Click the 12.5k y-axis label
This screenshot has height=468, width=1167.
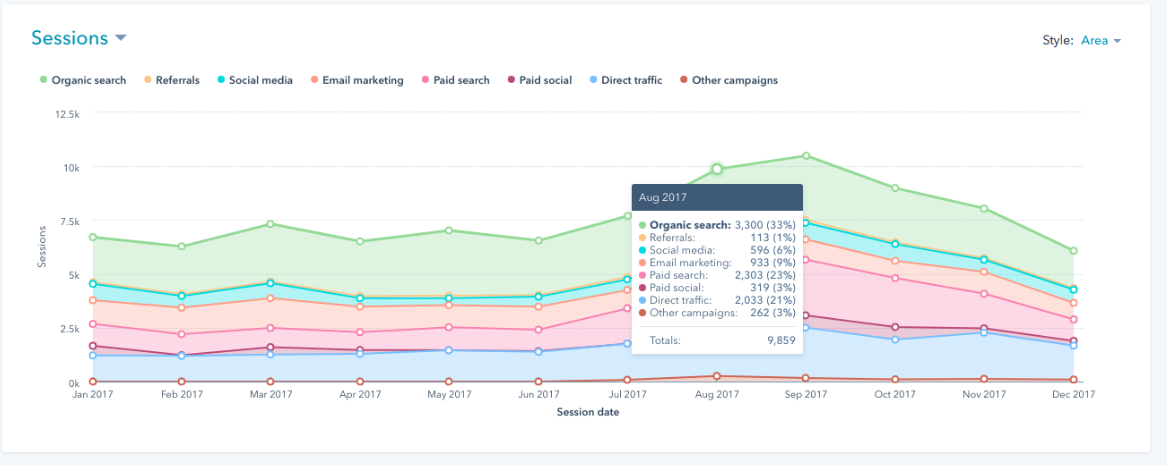pos(66,115)
